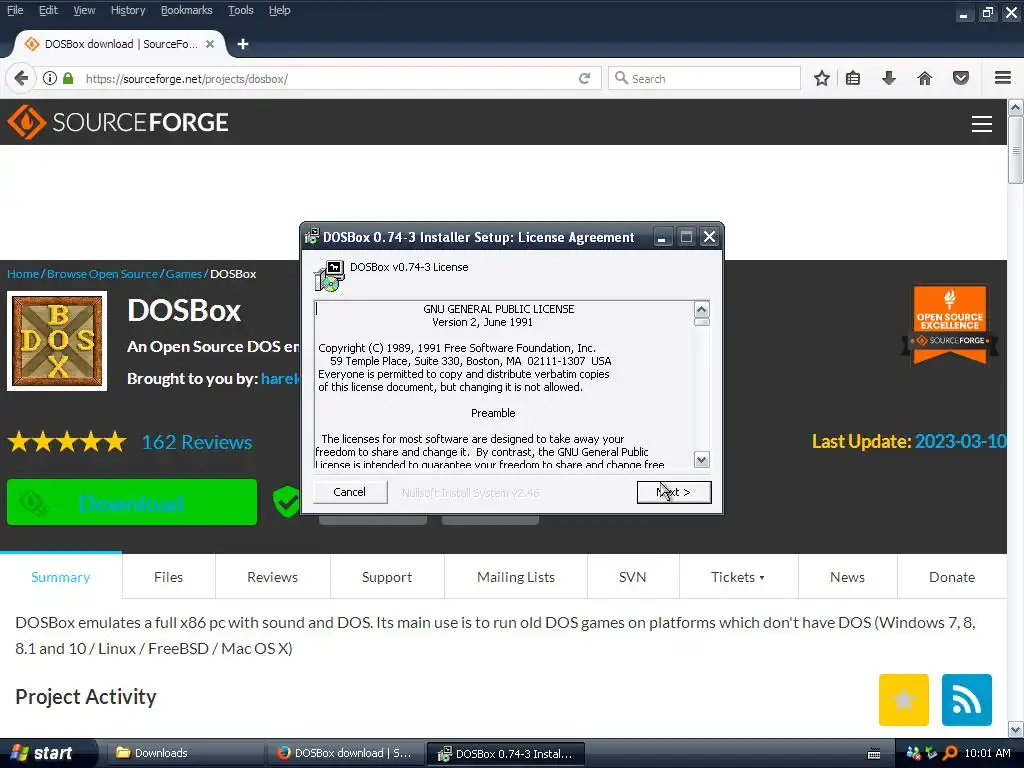Follow the Games breadcrumb link
Screen dimensions: 1024x768
click(184, 274)
